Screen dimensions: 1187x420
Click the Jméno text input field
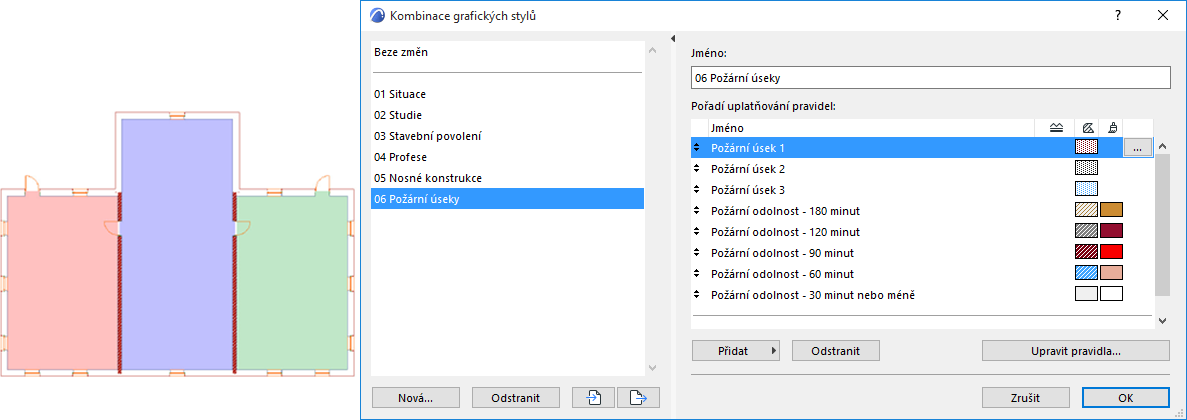click(930, 78)
